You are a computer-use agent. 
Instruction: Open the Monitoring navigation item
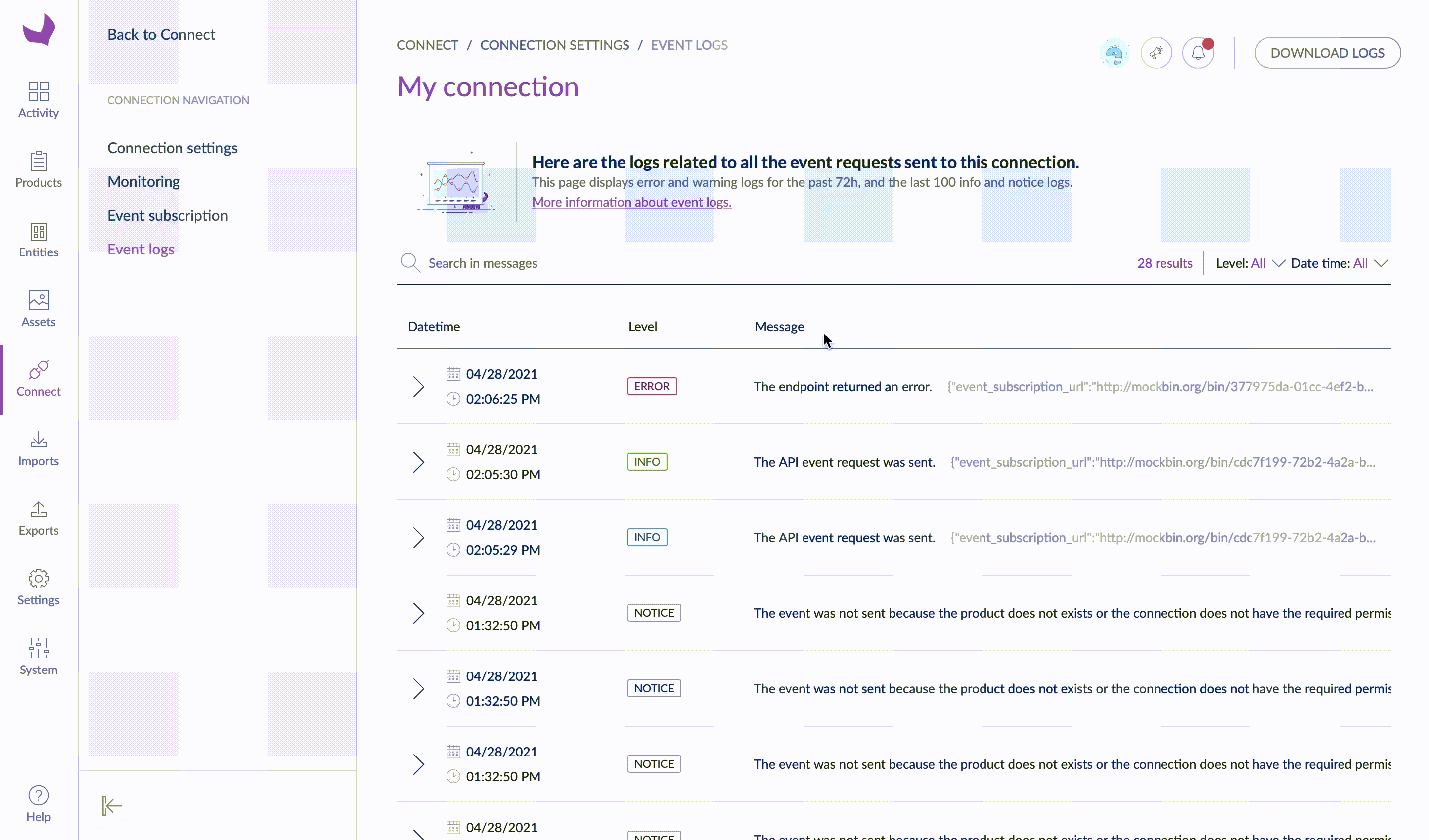tap(144, 181)
